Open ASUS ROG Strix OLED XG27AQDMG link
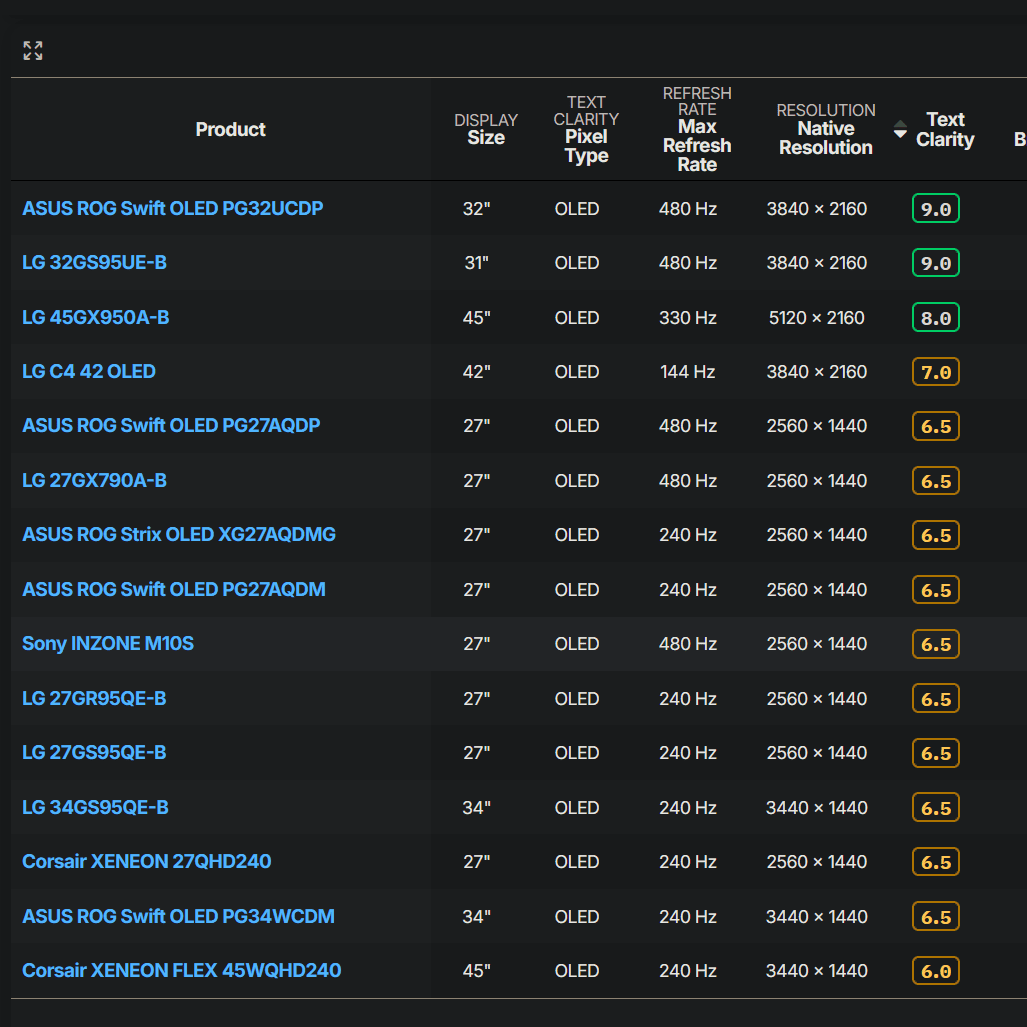The height and width of the screenshot is (1027, 1027). pos(179,534)
